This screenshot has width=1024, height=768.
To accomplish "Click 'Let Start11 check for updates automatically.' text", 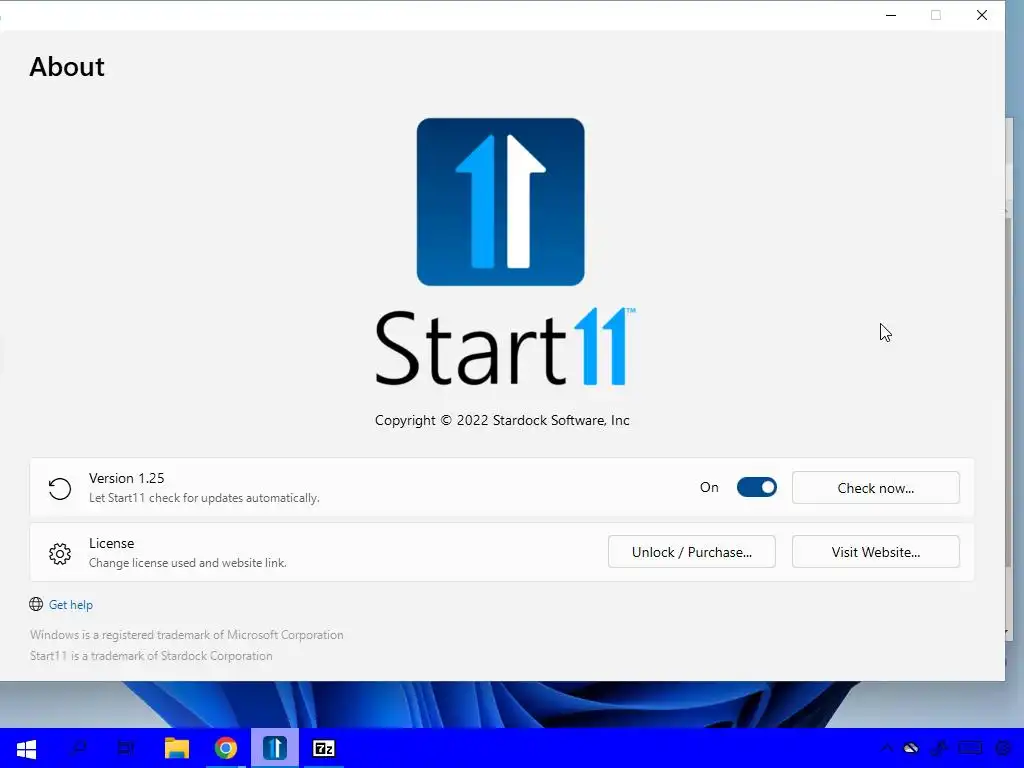I will coord(204,498).
